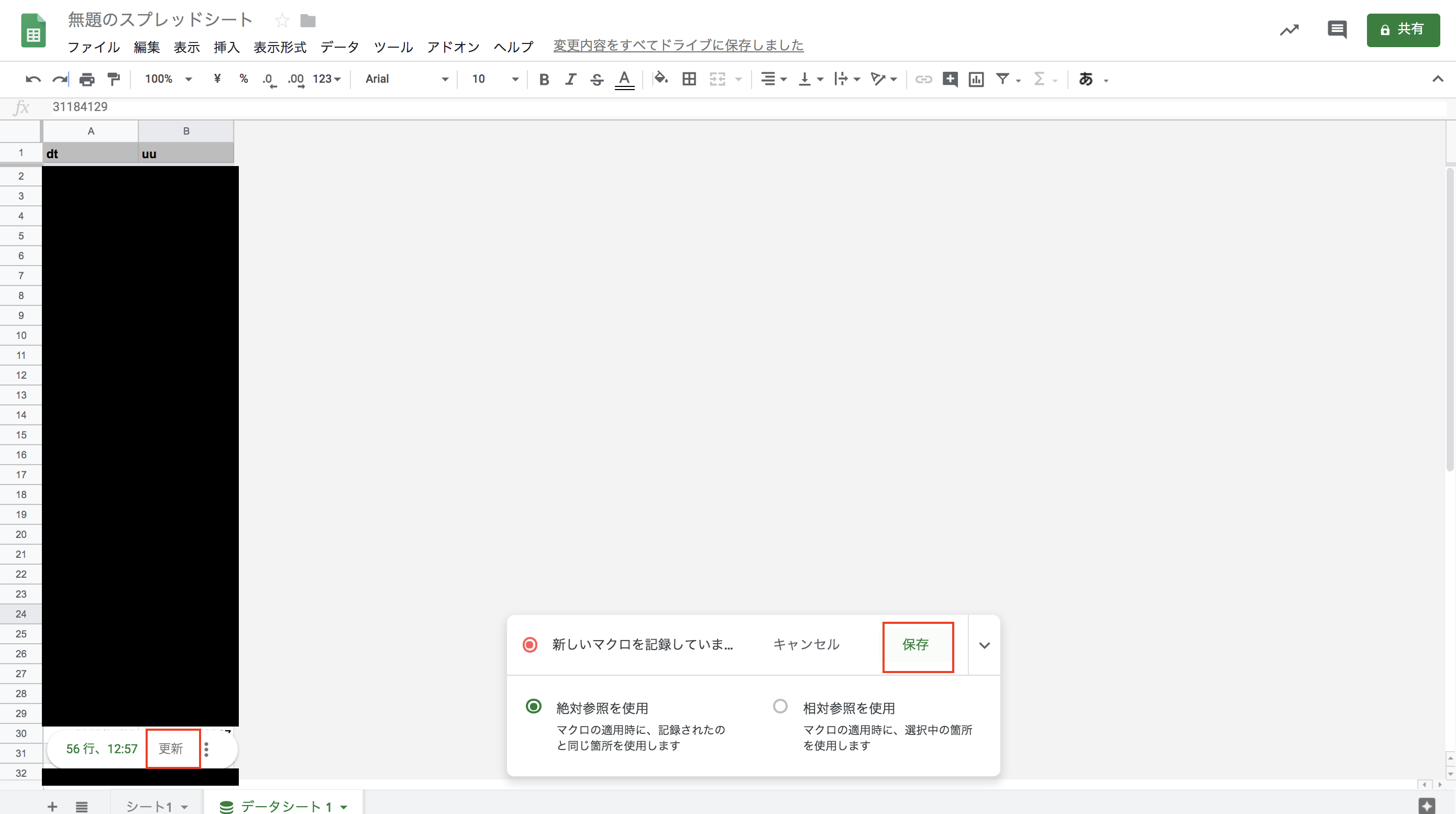The width and height of the screenshot is (1456, 814).
Task: Select relative reference radio button
Action: point(780,706)
